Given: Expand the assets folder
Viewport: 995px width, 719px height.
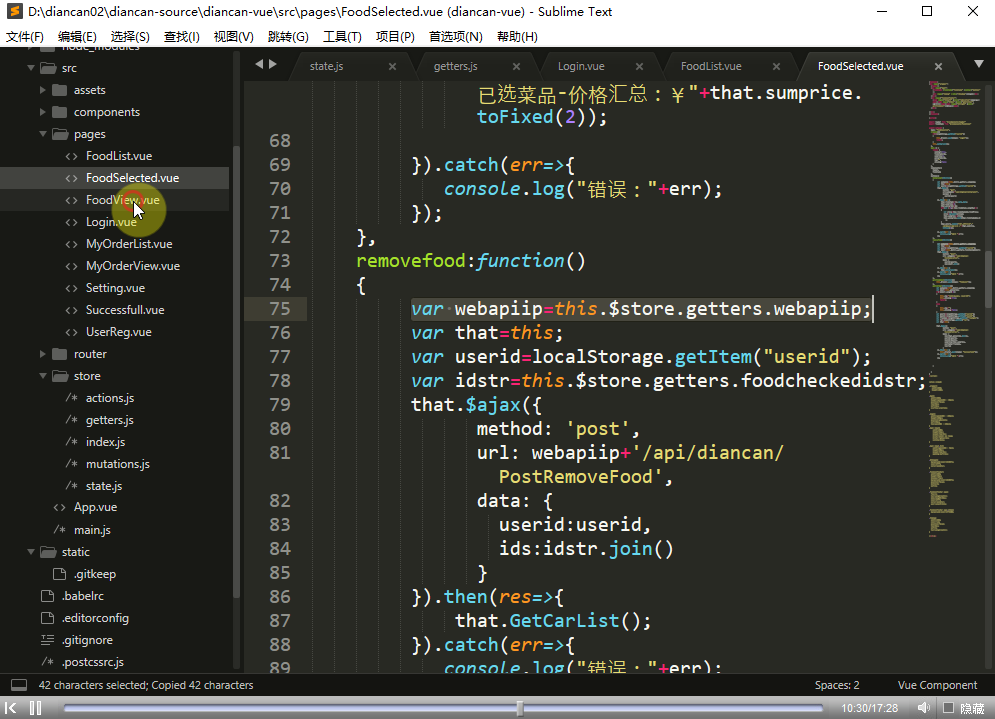Looking at the screenshot, I should tap(43, 90).
